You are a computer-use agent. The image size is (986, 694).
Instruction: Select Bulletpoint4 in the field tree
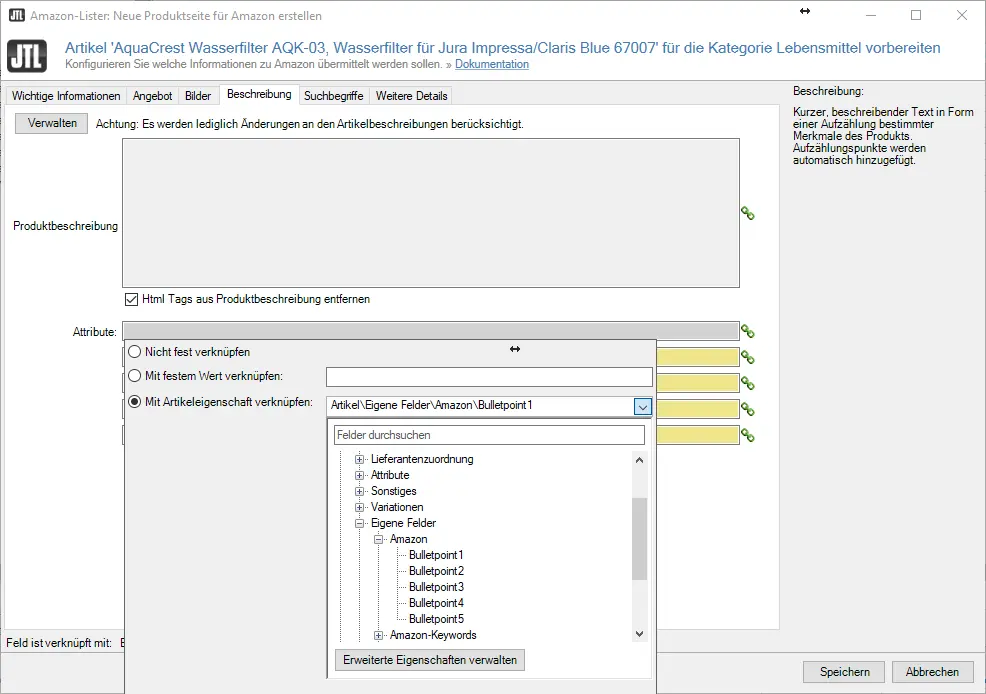point(436,603)
